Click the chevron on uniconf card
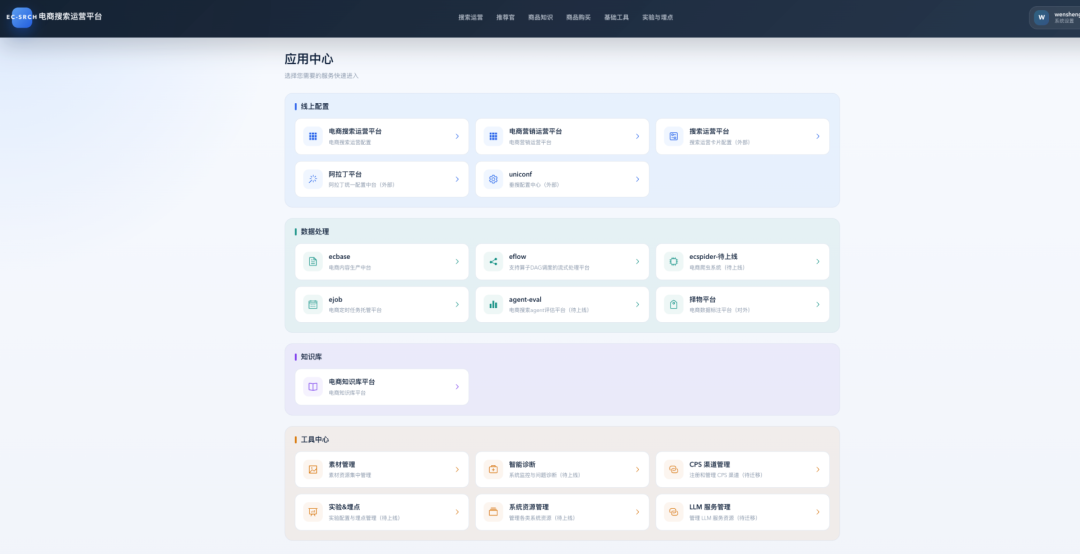 638,179
